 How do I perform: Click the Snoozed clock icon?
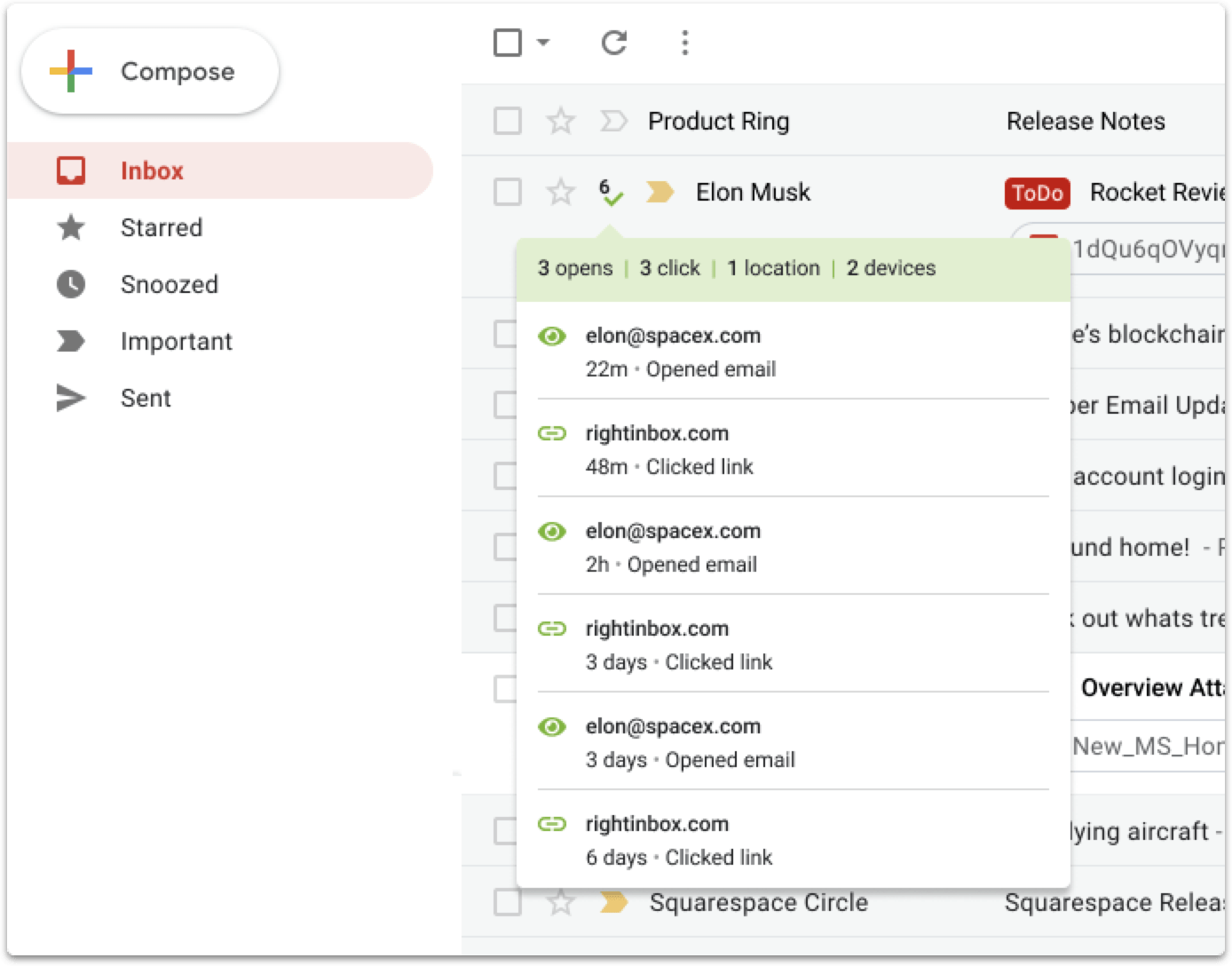(71, 284)
